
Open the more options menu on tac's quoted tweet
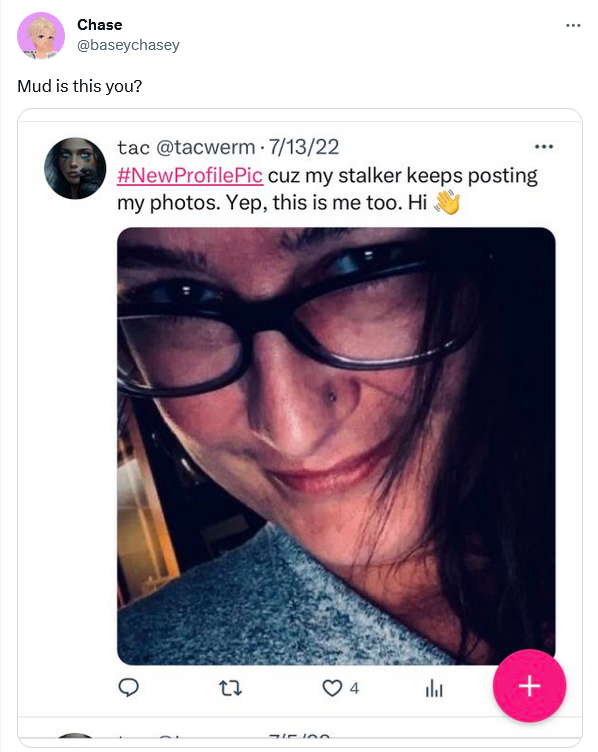point(544,147)
